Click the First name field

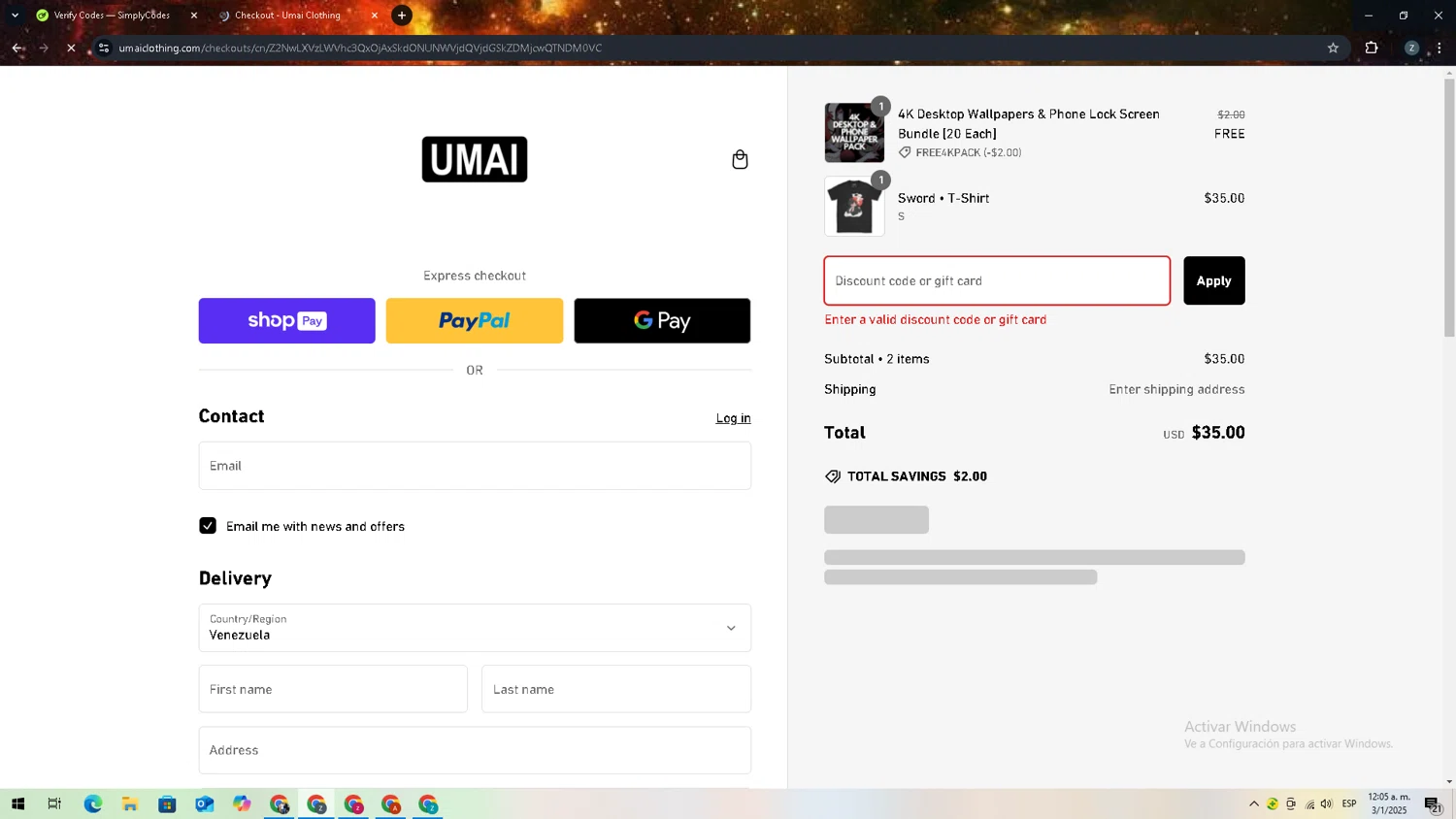pos(333,689)
